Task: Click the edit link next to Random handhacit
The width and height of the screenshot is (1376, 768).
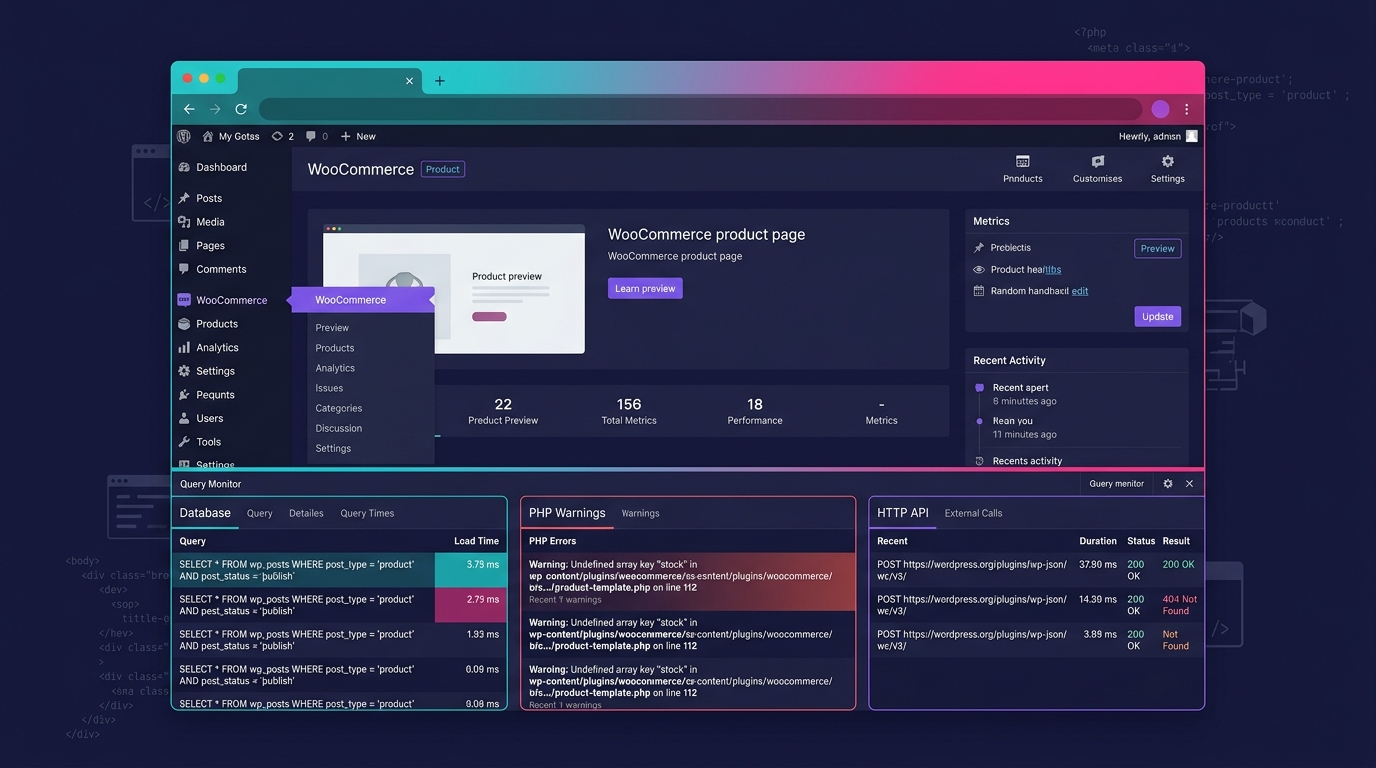Action: (x=1080, y=290)
